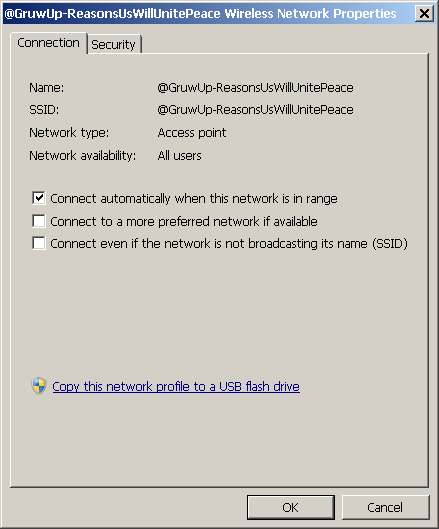Click the Network availability: label

click(83, 156)
